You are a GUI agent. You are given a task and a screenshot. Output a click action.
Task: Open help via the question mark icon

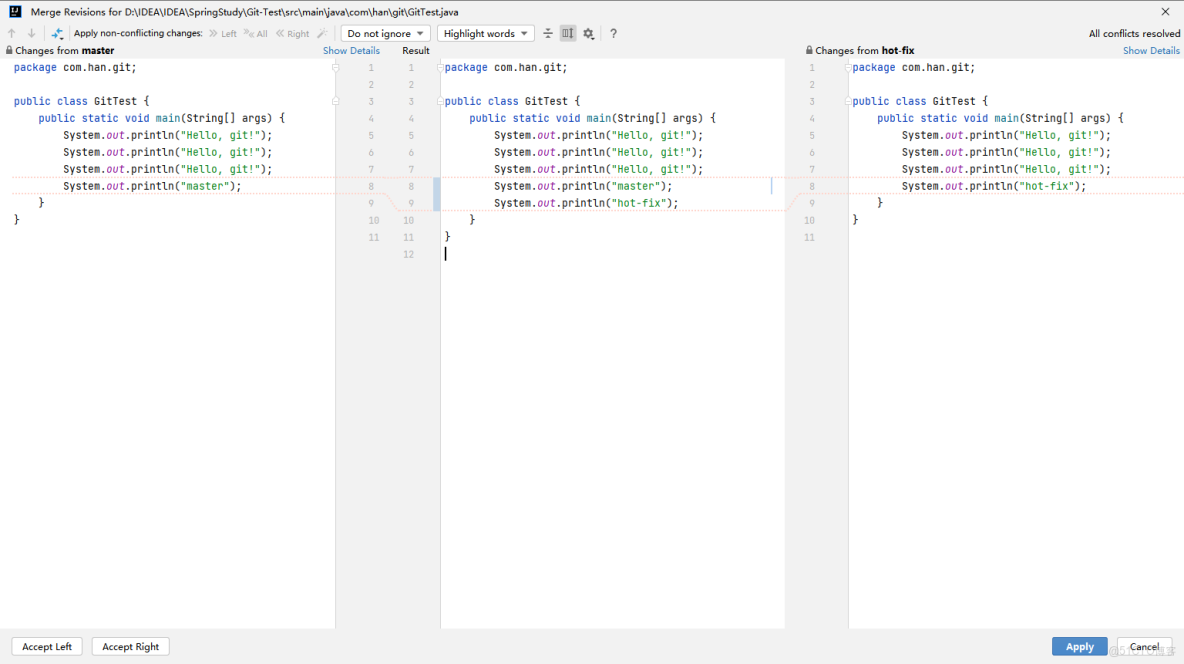coord(613,33)
